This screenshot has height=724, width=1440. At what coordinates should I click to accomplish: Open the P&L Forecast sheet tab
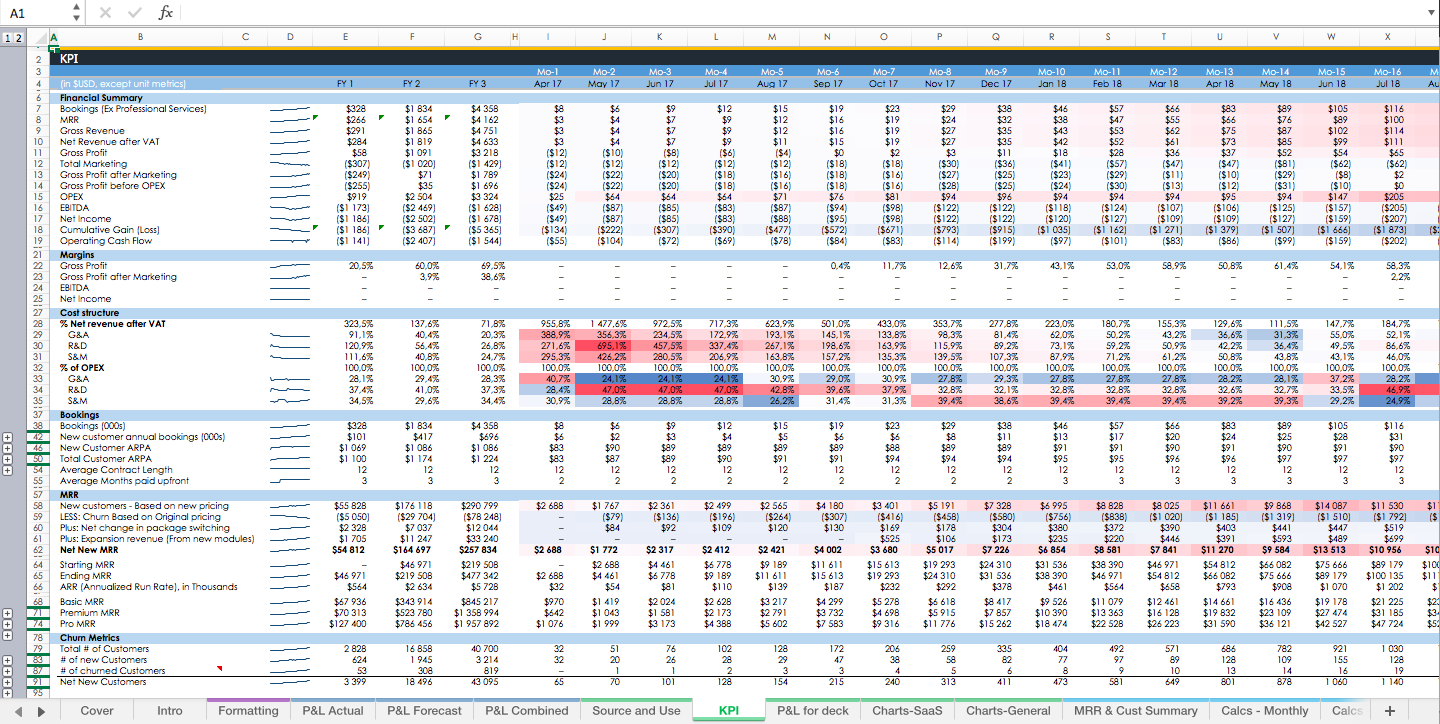pyautogui.click(x=425, y=711)
